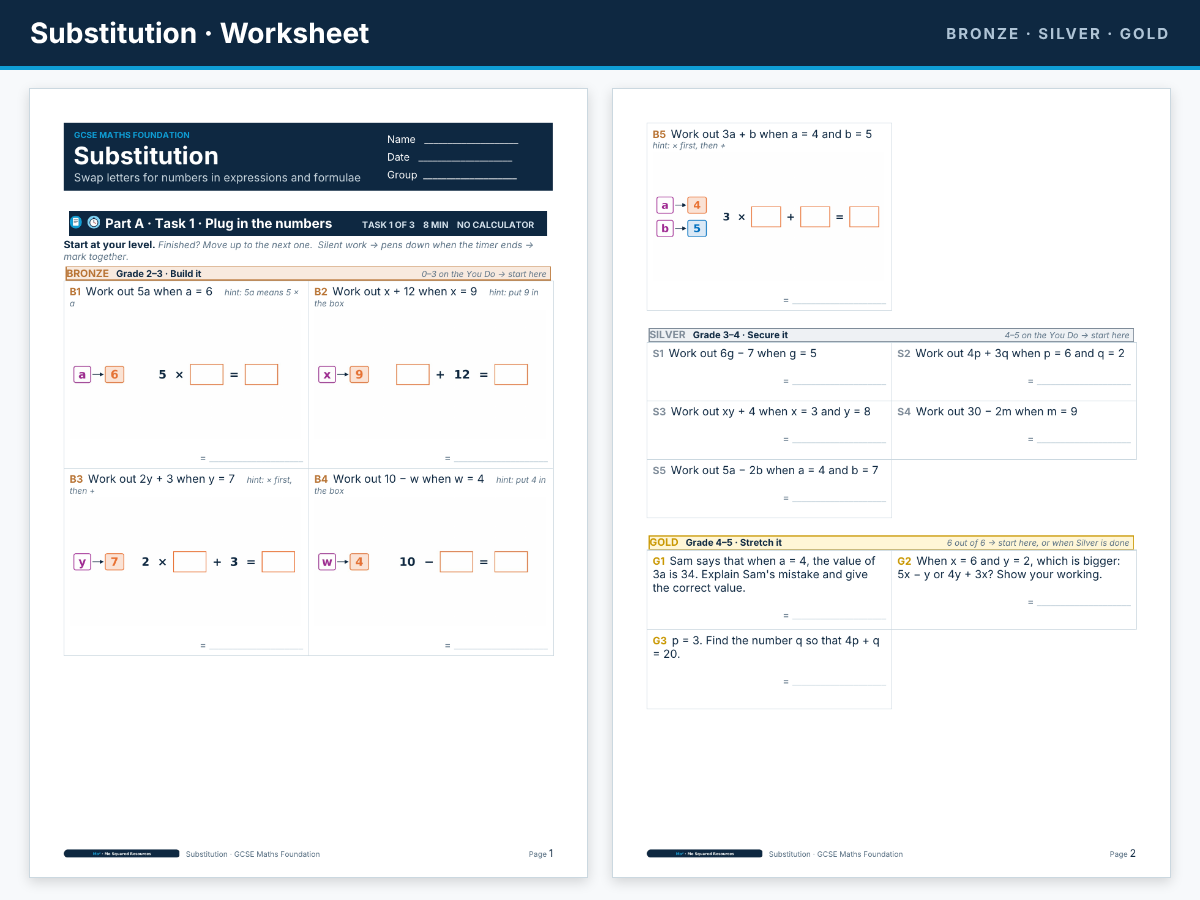Click the 'Part A · Task 1 · Plug in the numbers' heading
This screenshot has width=1200, height=900.
tap(218, 223)
